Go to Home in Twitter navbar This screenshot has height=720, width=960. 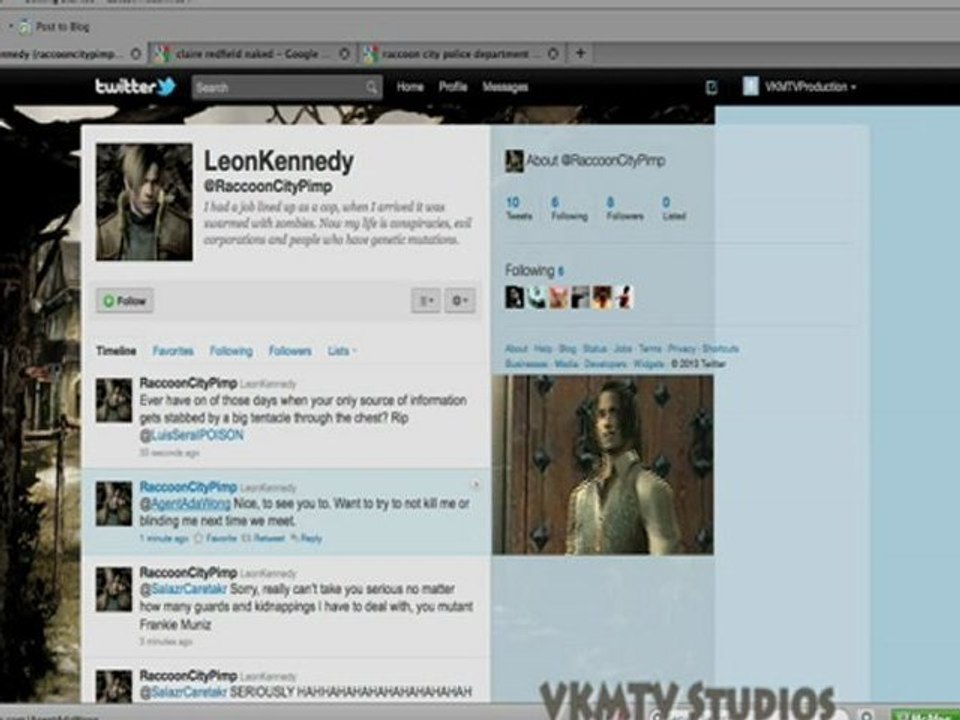tap(410, 87)
